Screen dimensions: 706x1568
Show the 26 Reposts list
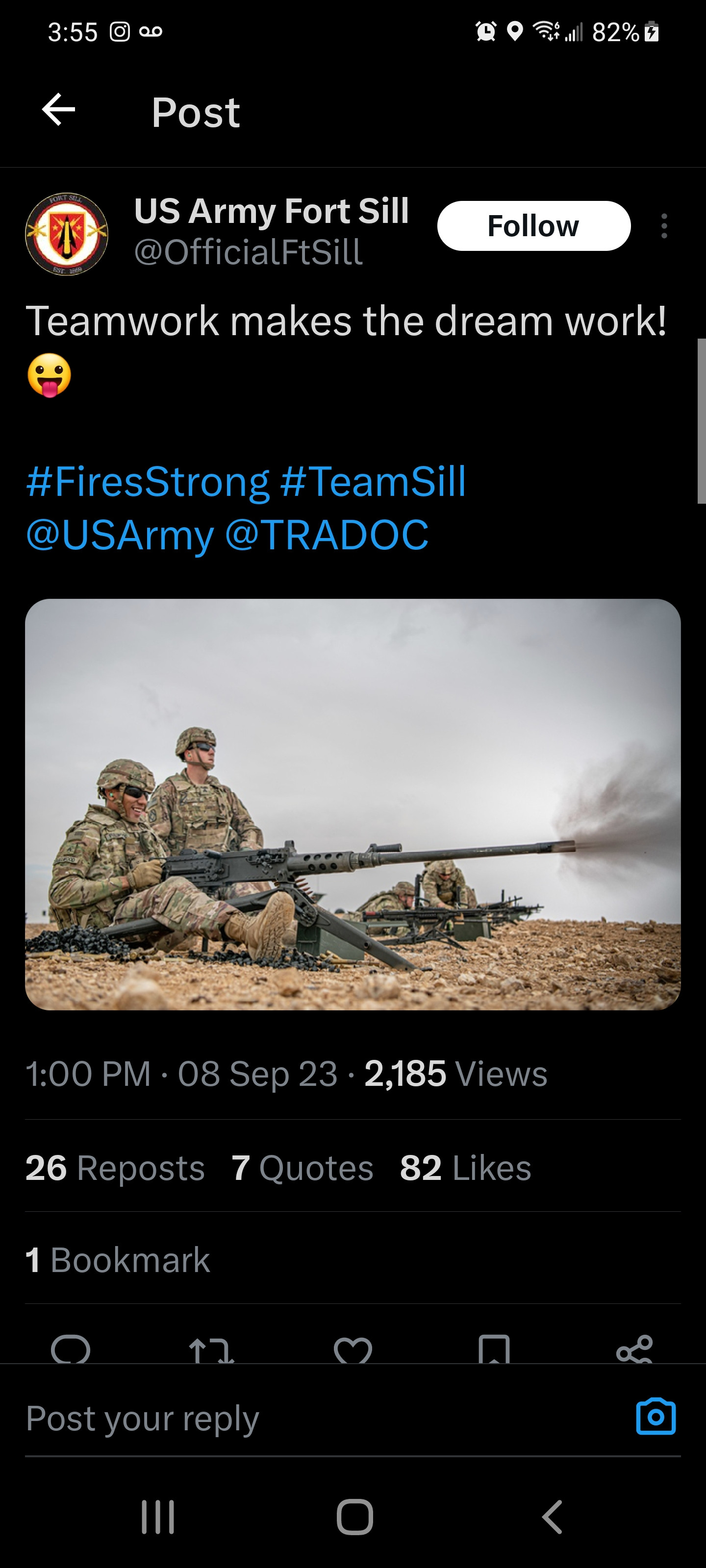pos(115,1168)
